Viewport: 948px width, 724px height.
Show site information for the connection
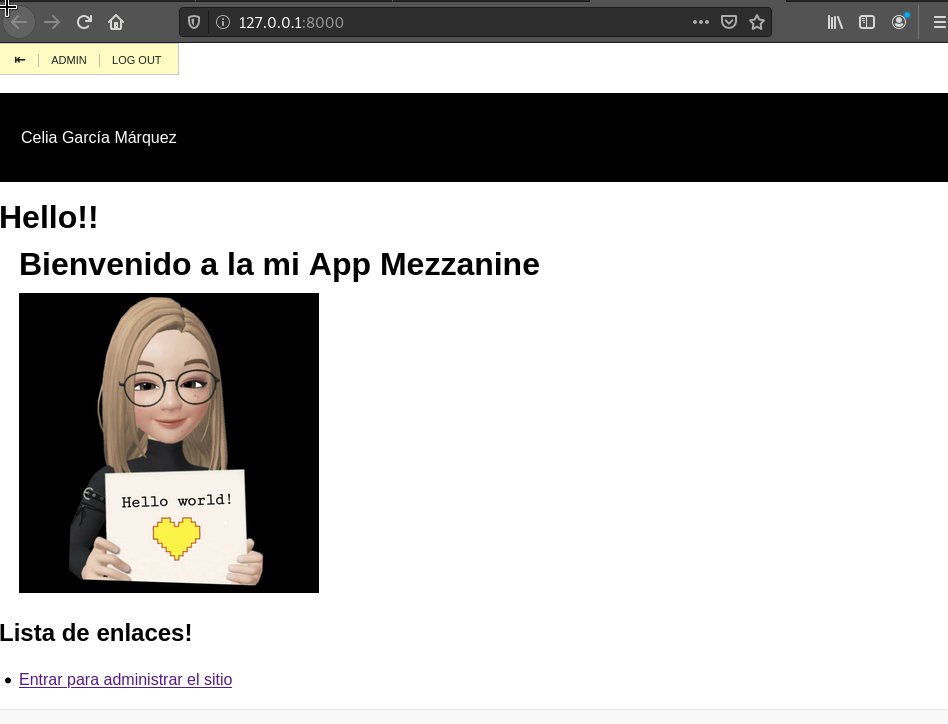point(221,22)
